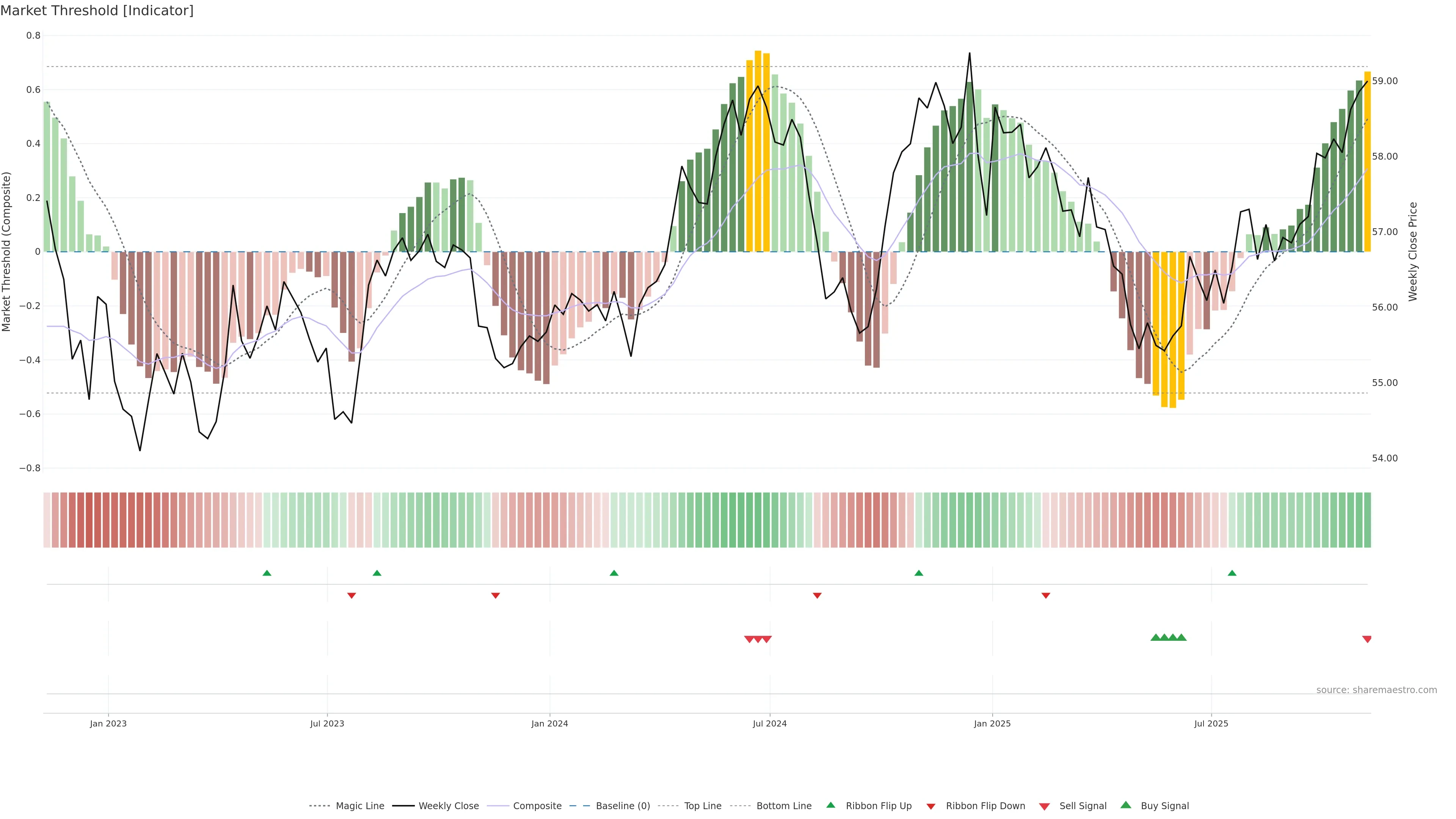Toggle the Composite legend entry
This screenshot has width=1456, height=819.
[x=537, y=806]
